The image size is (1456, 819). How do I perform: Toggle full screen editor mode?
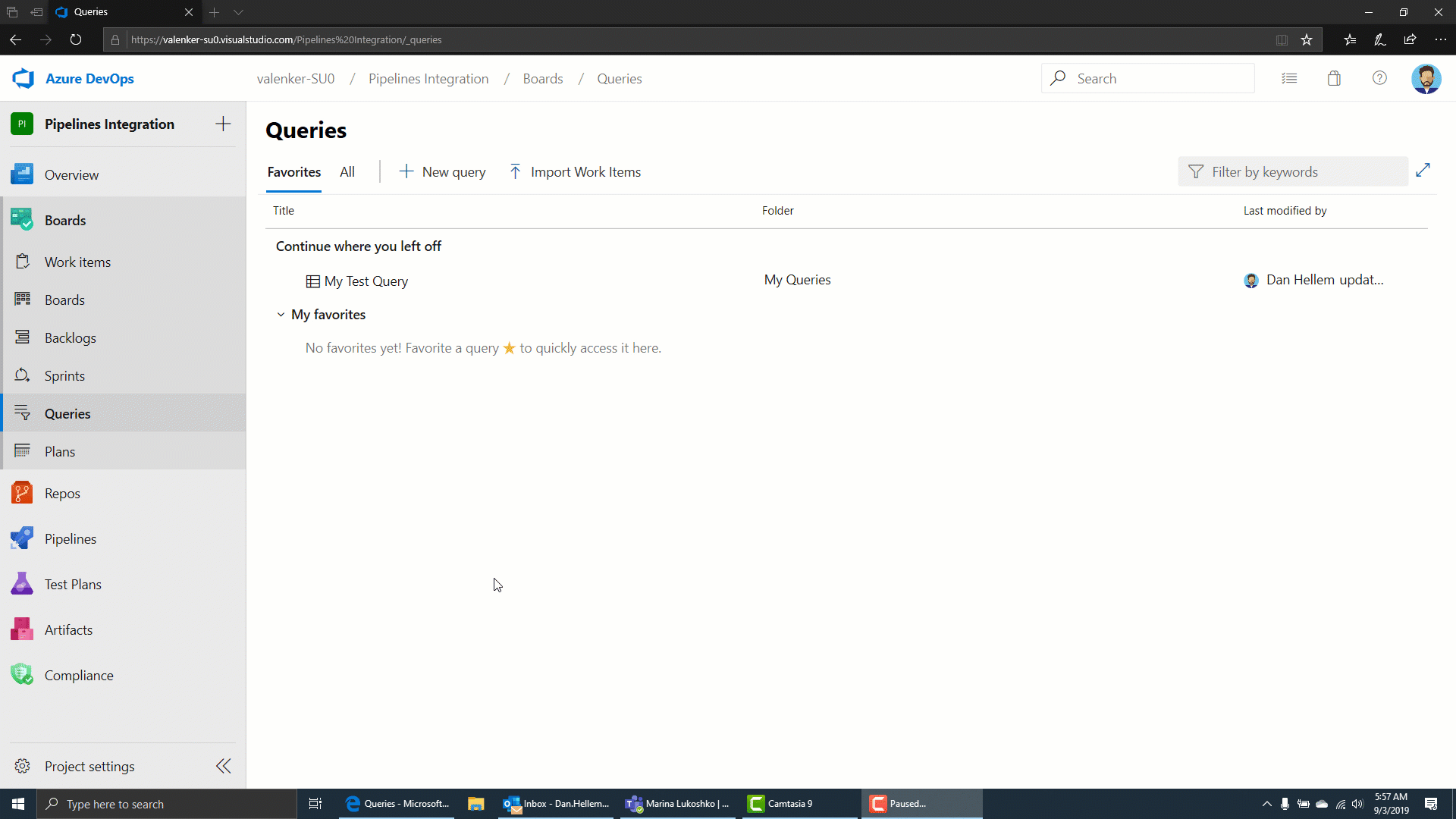coord(1426,170)
